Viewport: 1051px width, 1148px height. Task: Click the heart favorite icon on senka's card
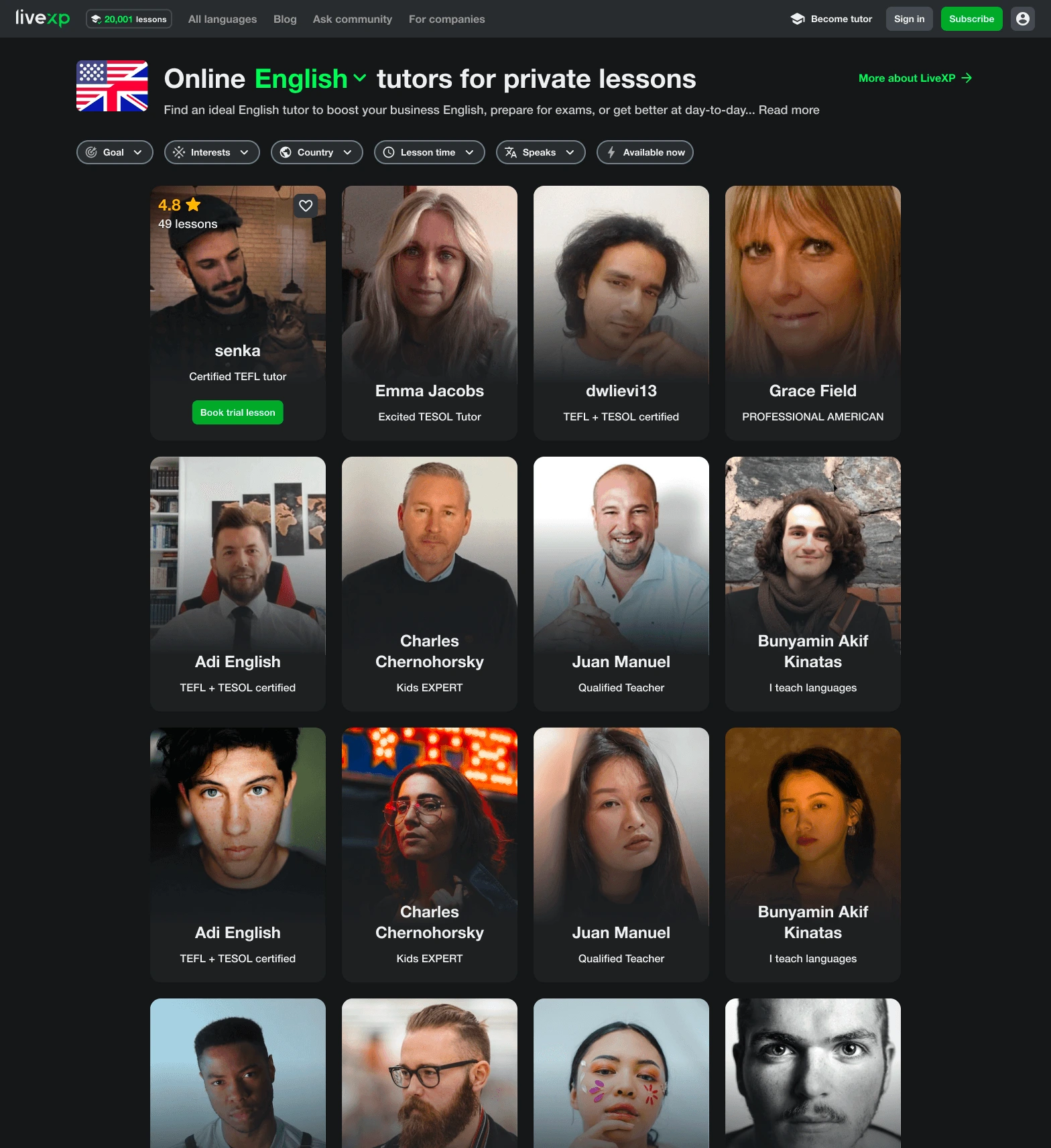point(306,206)
